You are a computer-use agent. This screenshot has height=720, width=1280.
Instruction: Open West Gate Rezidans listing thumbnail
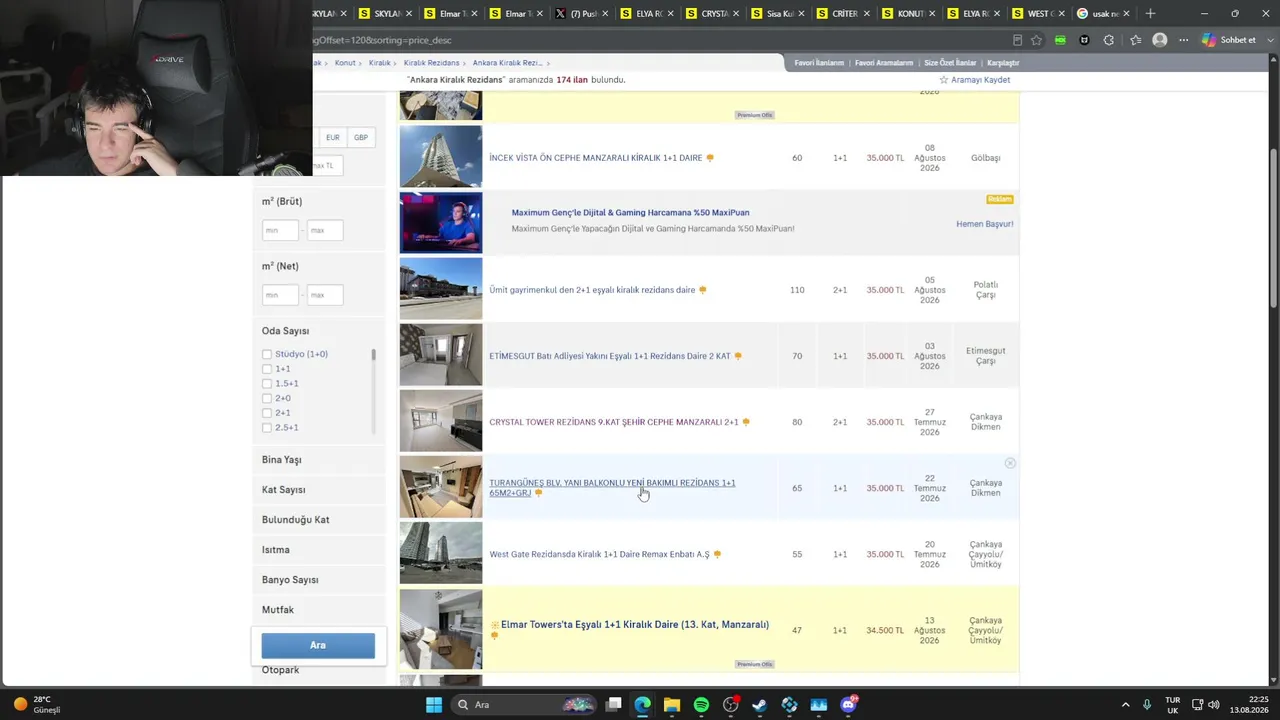coord(441,553)
